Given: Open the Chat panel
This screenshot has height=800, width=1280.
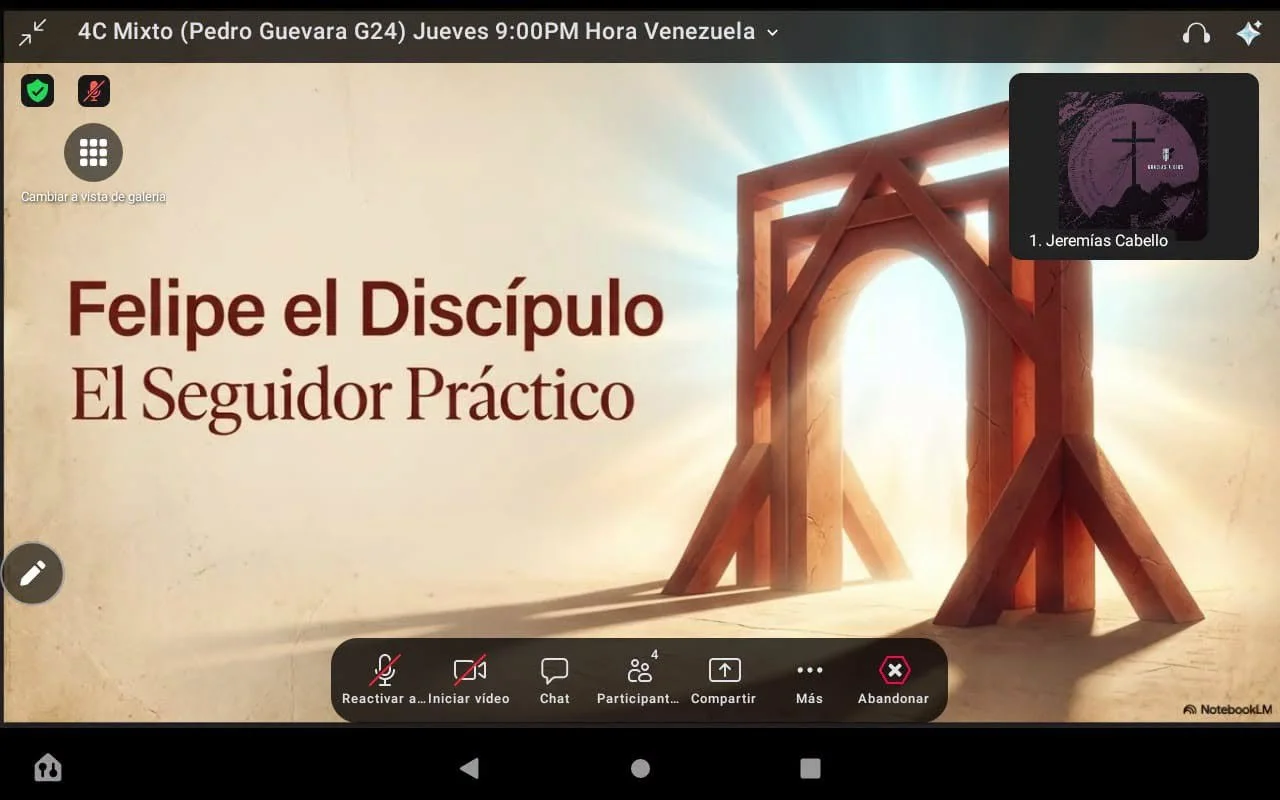Looking at the screenshot, I should (554, 681).
